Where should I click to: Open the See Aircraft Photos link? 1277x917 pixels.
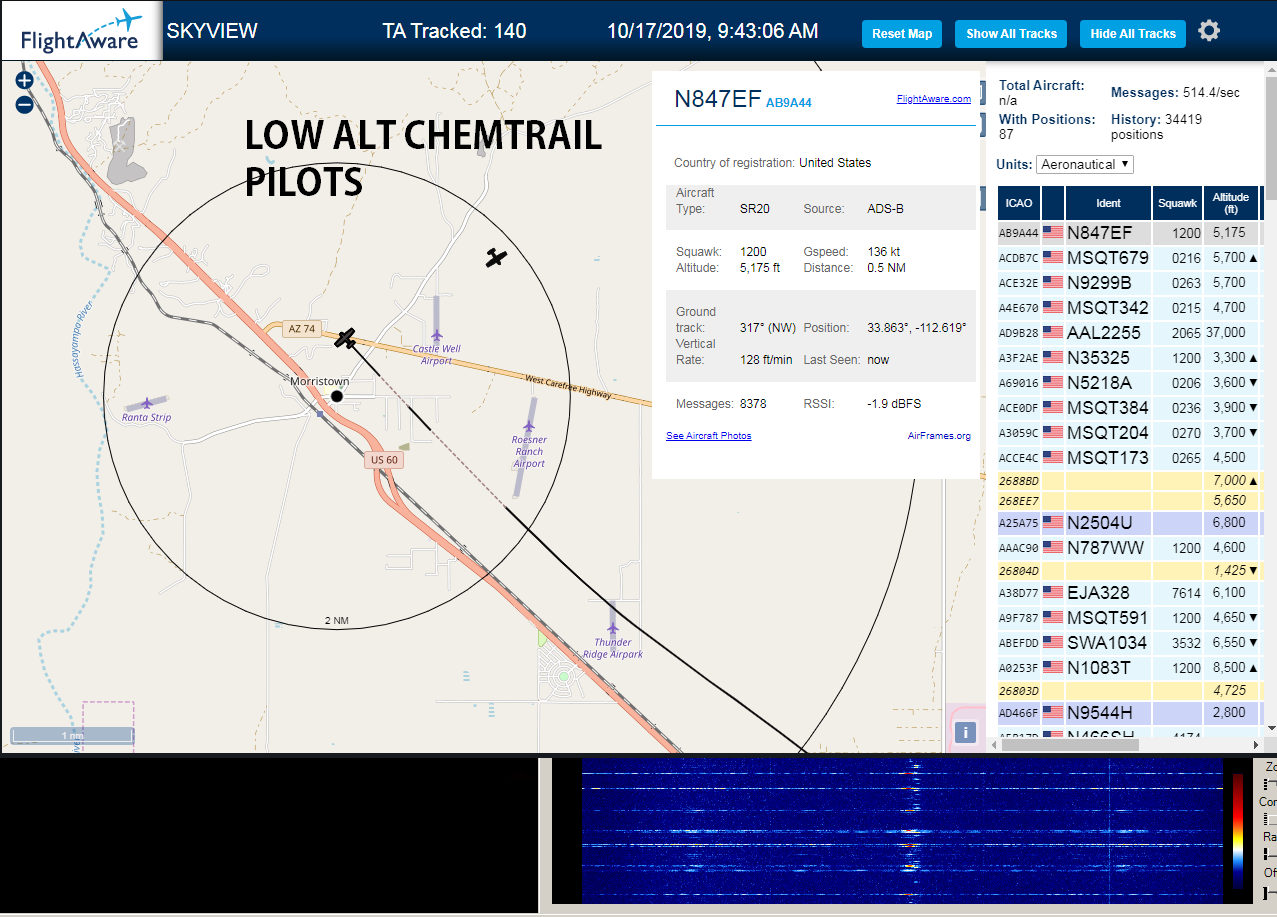[x=709, y=436]
